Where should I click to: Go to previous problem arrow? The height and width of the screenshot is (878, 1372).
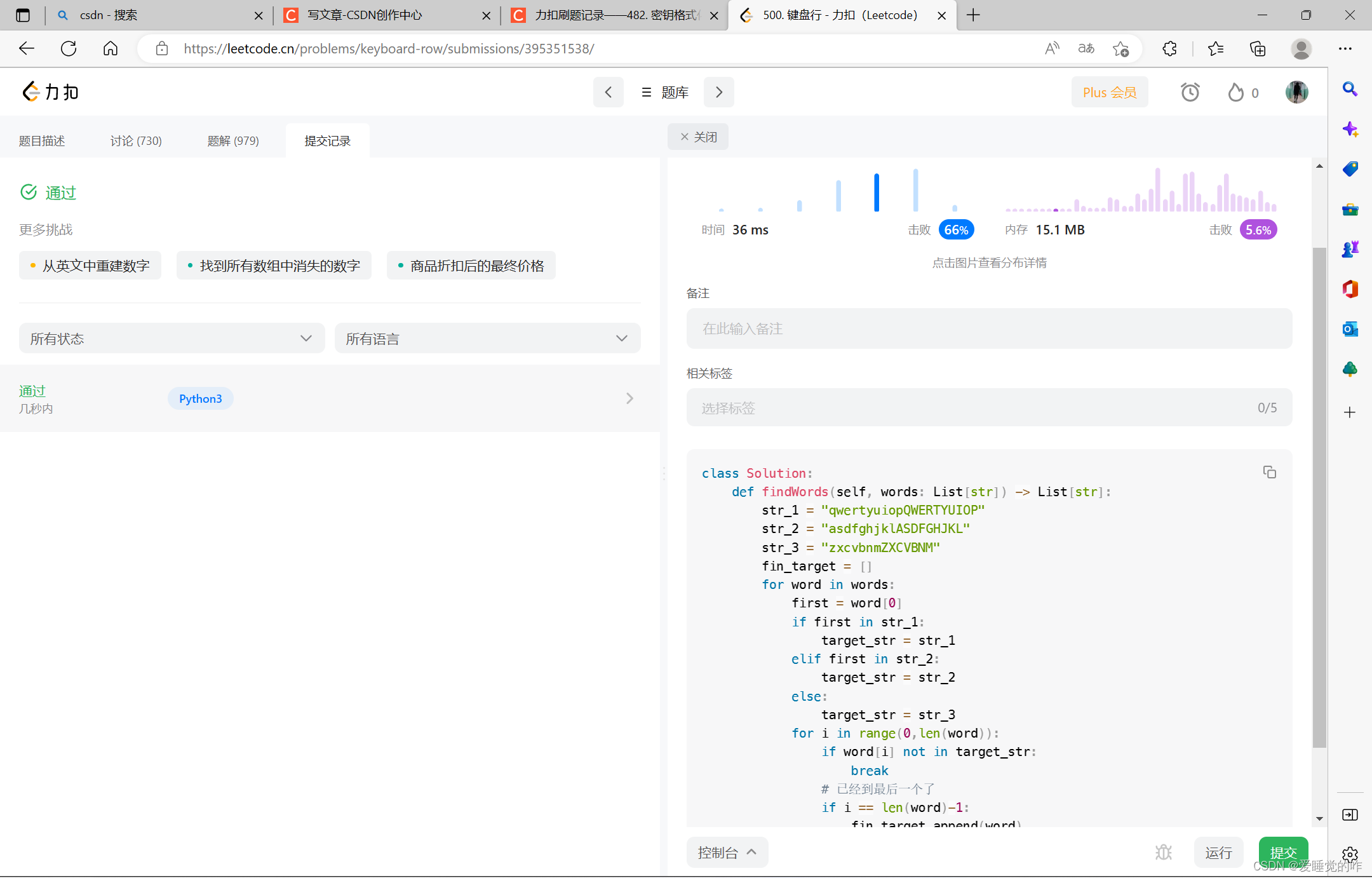coord(608,93)
